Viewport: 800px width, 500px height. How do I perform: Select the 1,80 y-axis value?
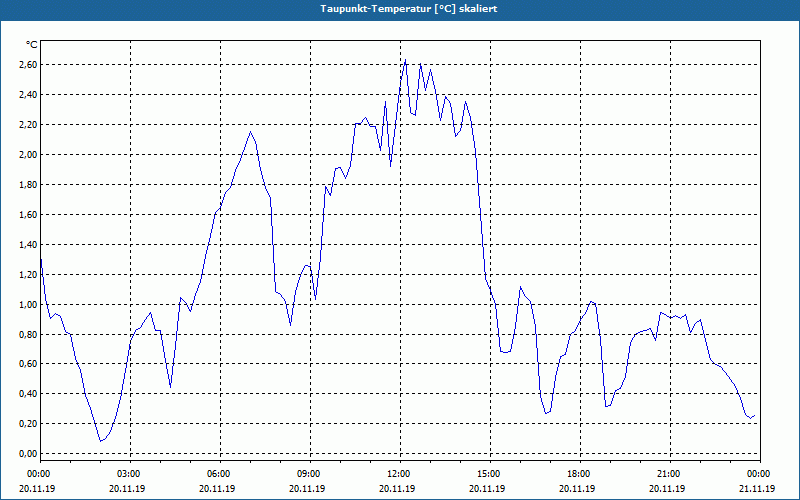[29, 185]
